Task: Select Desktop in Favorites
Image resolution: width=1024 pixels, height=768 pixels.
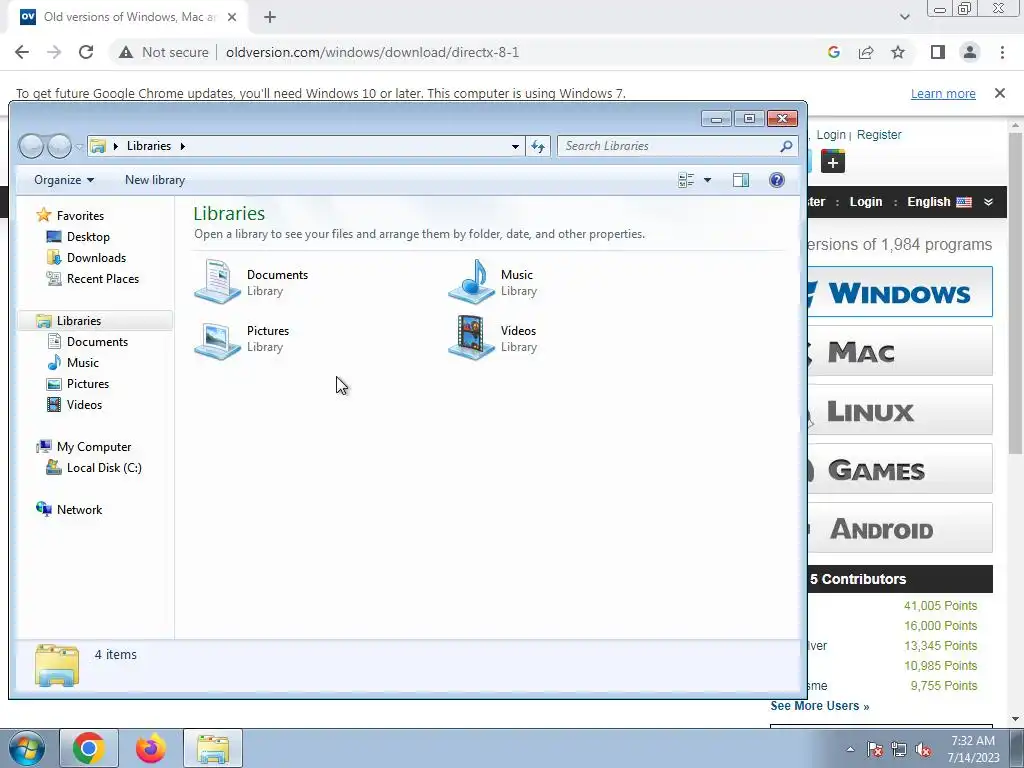Action: pyautogui.click(x=88, y=237)
